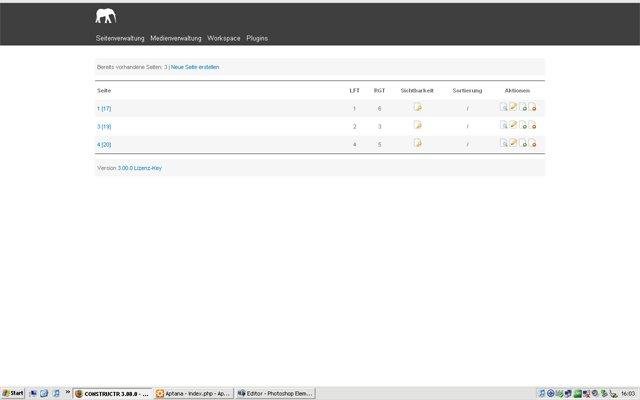Edit page 1 [17] with pencil icon
Screen dimensions: 640x400
pos(513,107)
